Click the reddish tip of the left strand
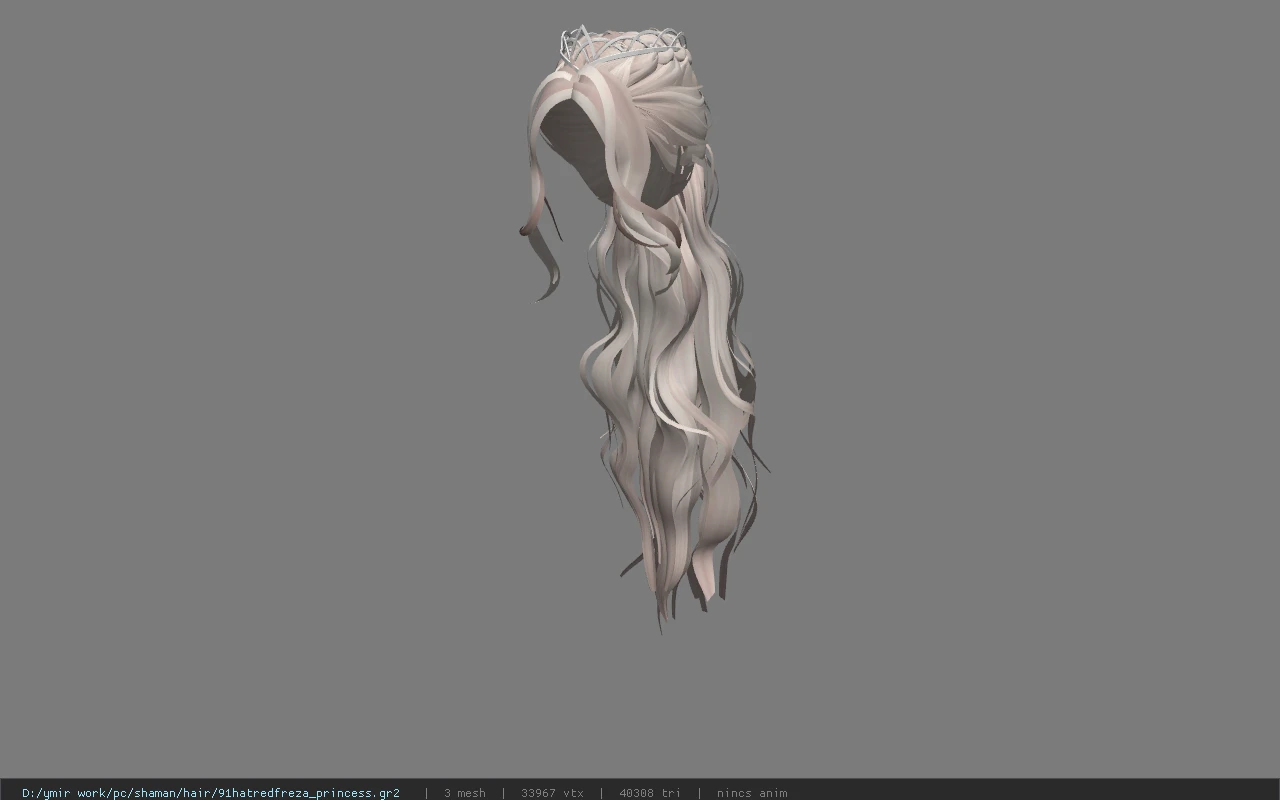The width and height of the screenshot is (1280, 800). click(524, 231)
